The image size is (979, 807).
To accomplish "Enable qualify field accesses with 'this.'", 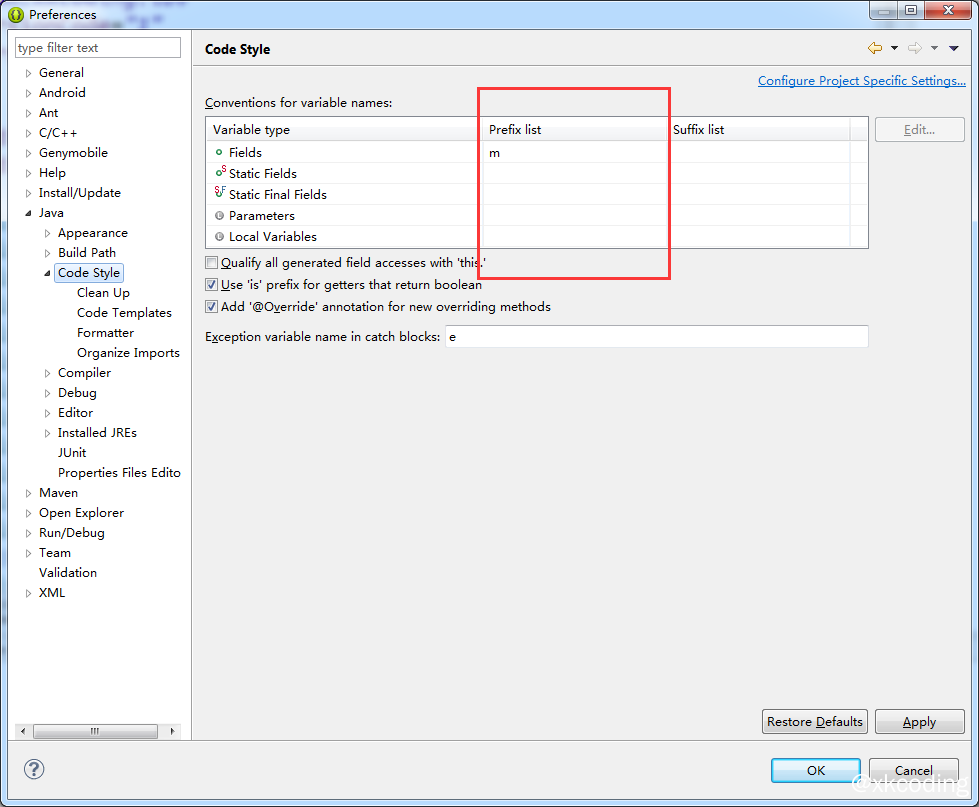I will [x=211, y=263].
